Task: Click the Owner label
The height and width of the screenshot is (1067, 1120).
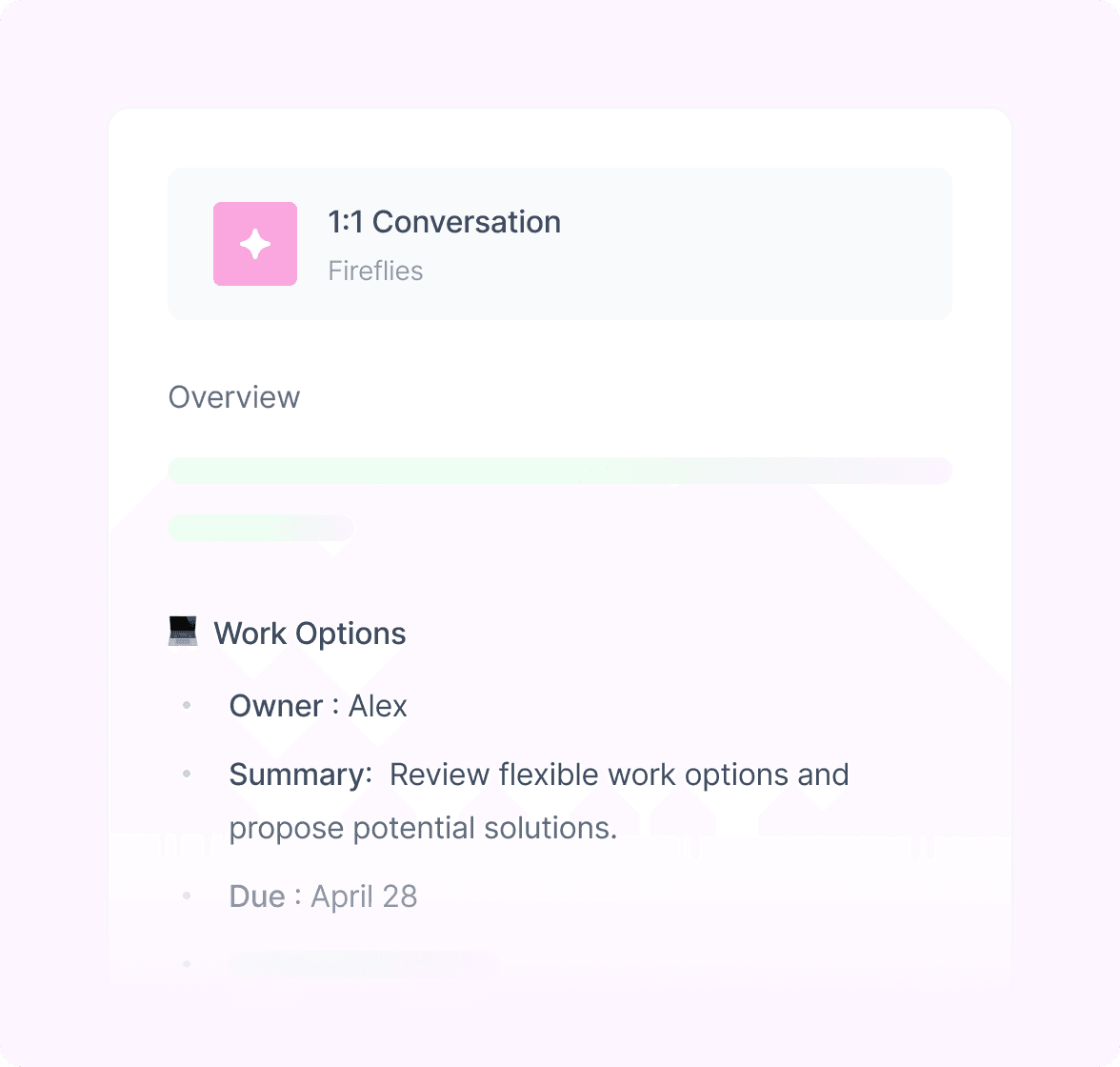Action: [276, 706]
